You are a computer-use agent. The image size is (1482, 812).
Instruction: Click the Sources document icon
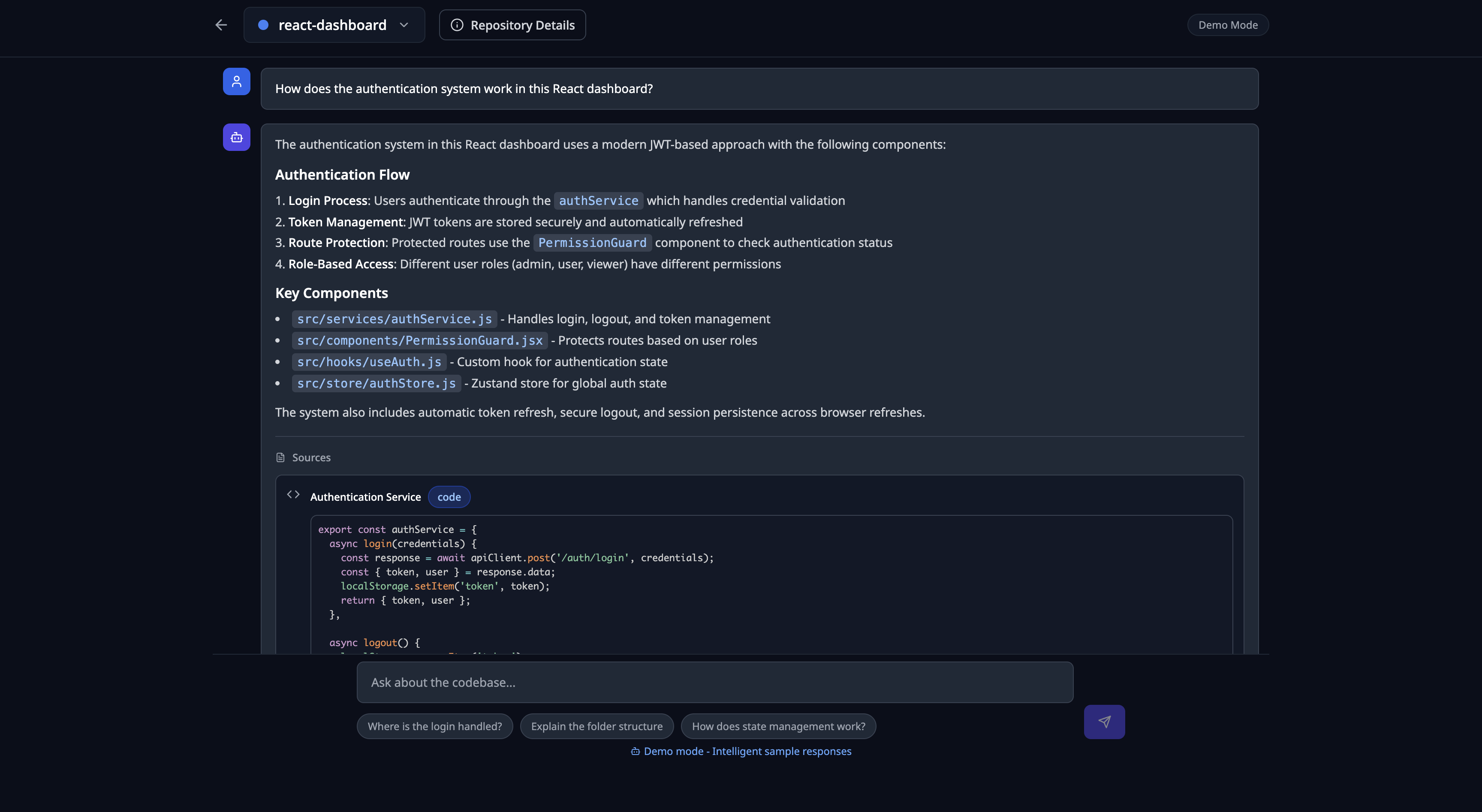[280, 457]
